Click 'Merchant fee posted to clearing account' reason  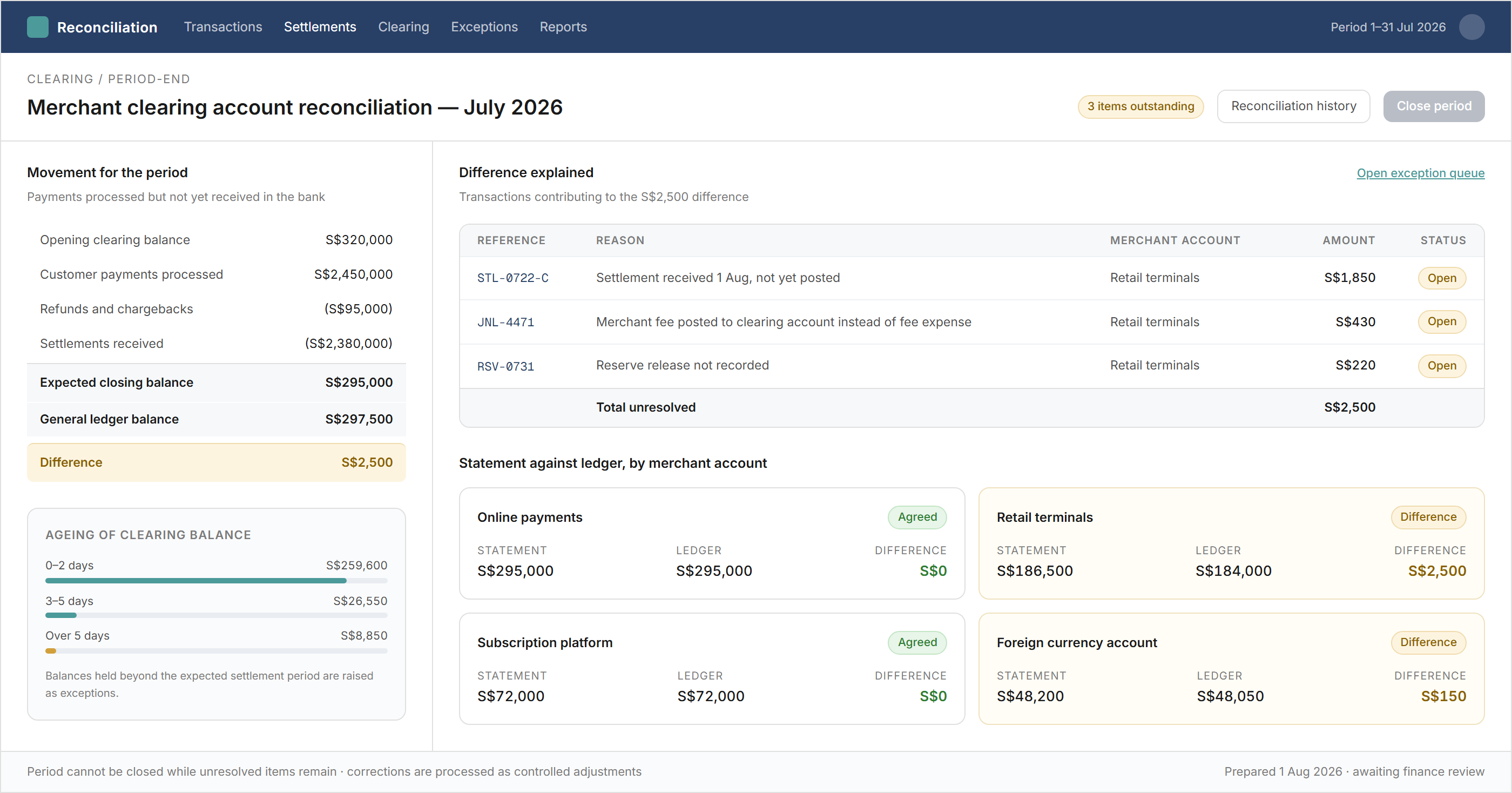(x=783, y=321)
